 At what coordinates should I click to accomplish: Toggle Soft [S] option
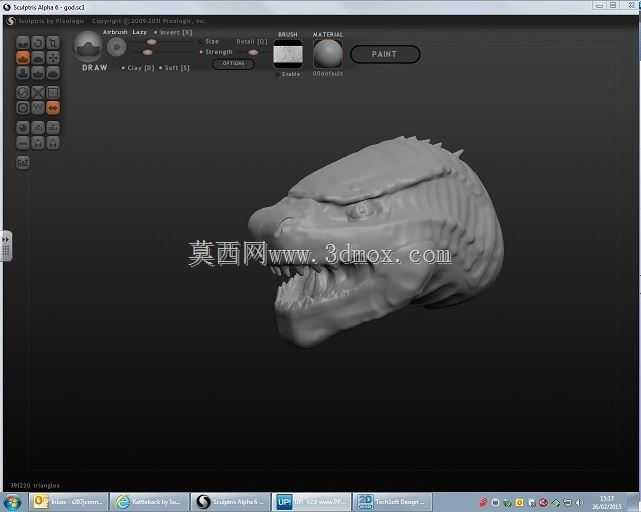[x=175, y=68]
